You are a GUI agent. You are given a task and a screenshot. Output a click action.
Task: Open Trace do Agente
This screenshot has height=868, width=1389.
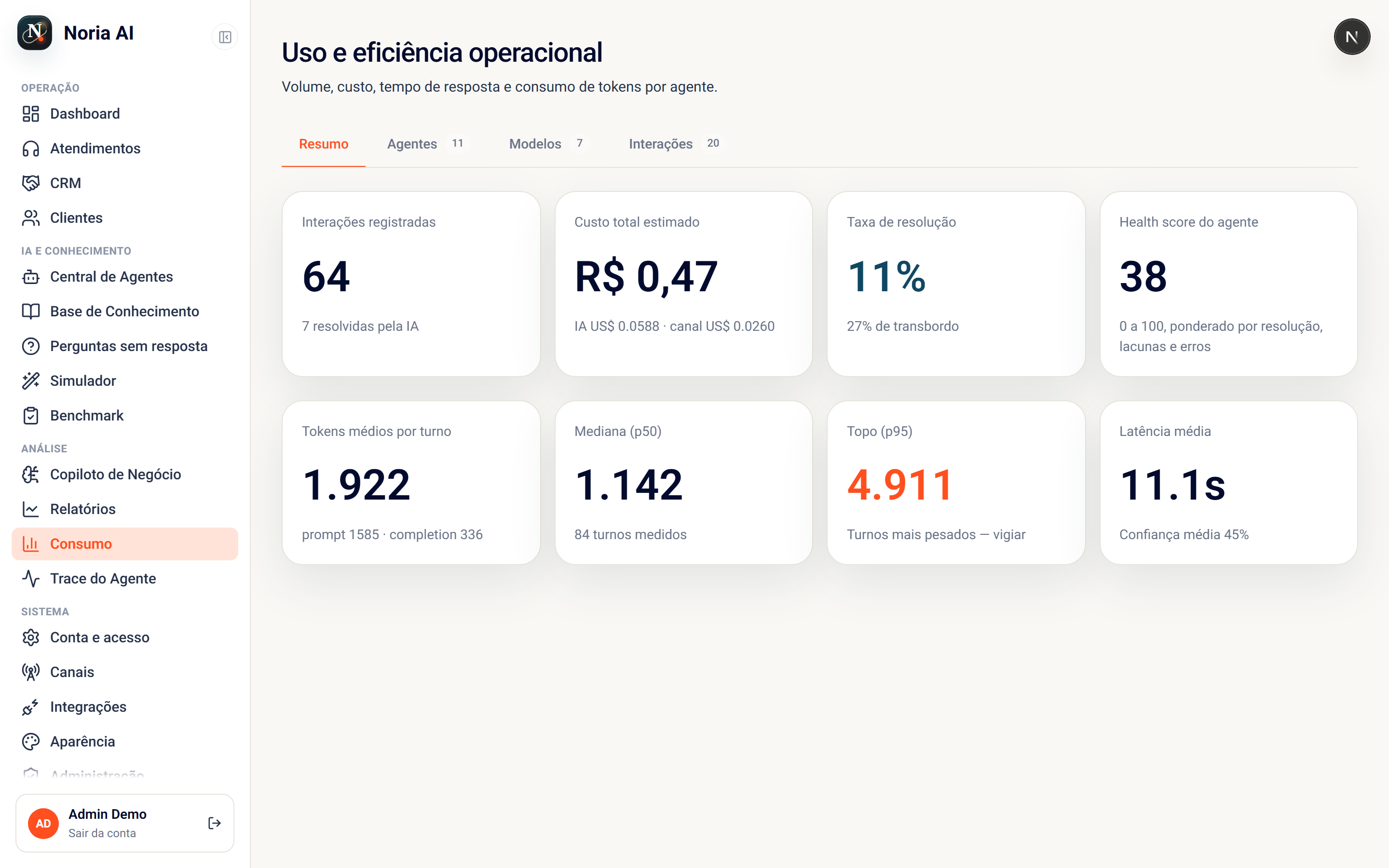tap(124, 579)
